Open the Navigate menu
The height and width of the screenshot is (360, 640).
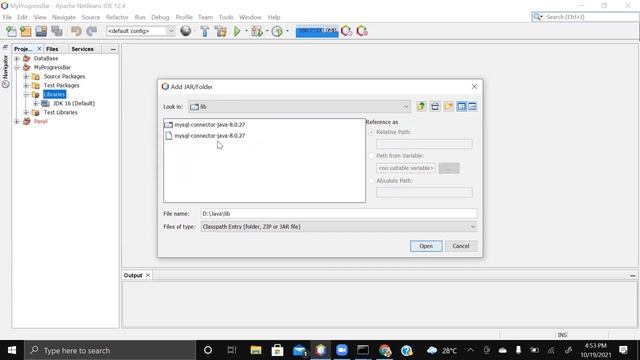tap(64, 17)
